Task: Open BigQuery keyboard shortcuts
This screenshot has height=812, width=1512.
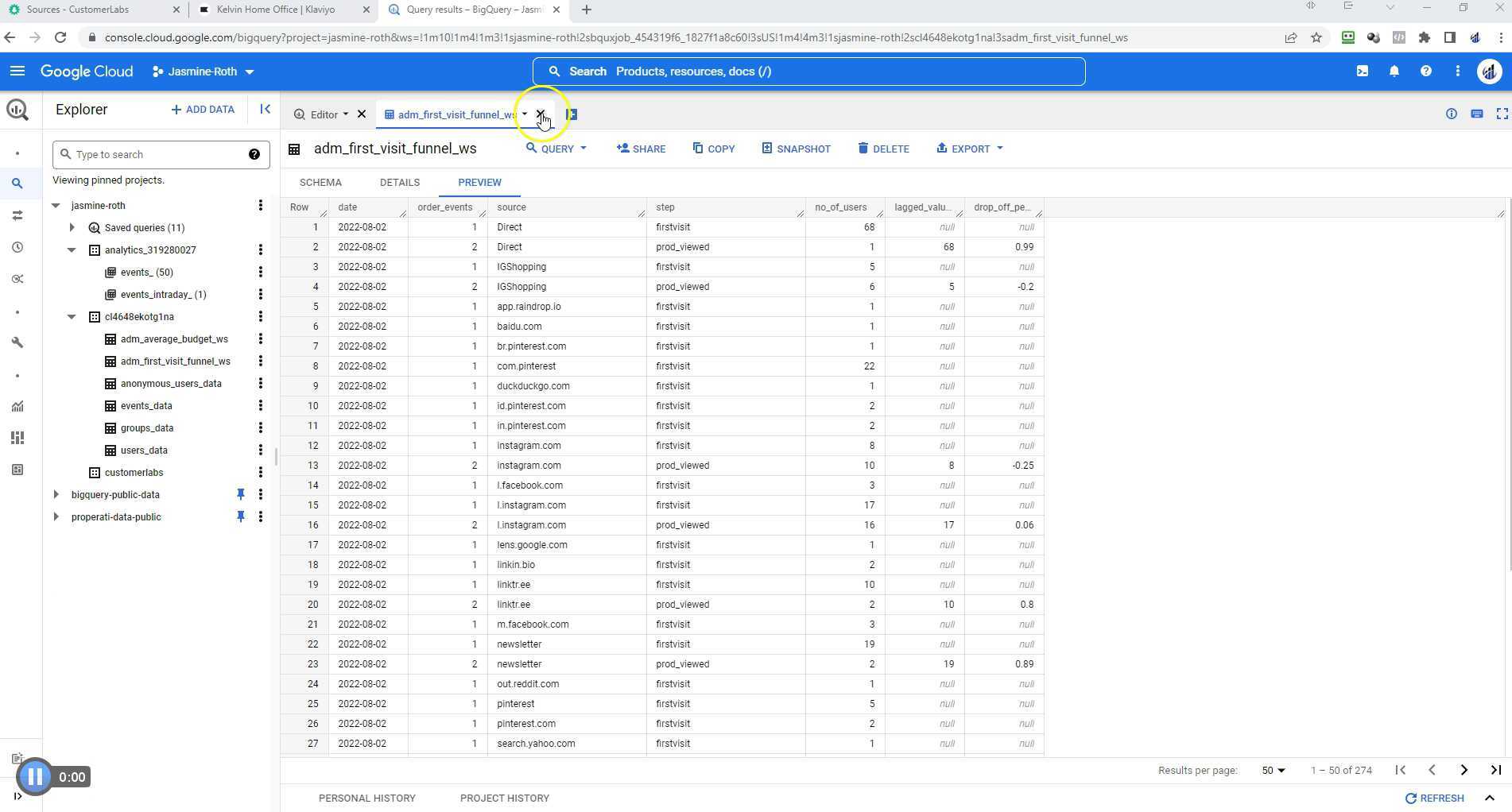Action: coord(1477,114)
